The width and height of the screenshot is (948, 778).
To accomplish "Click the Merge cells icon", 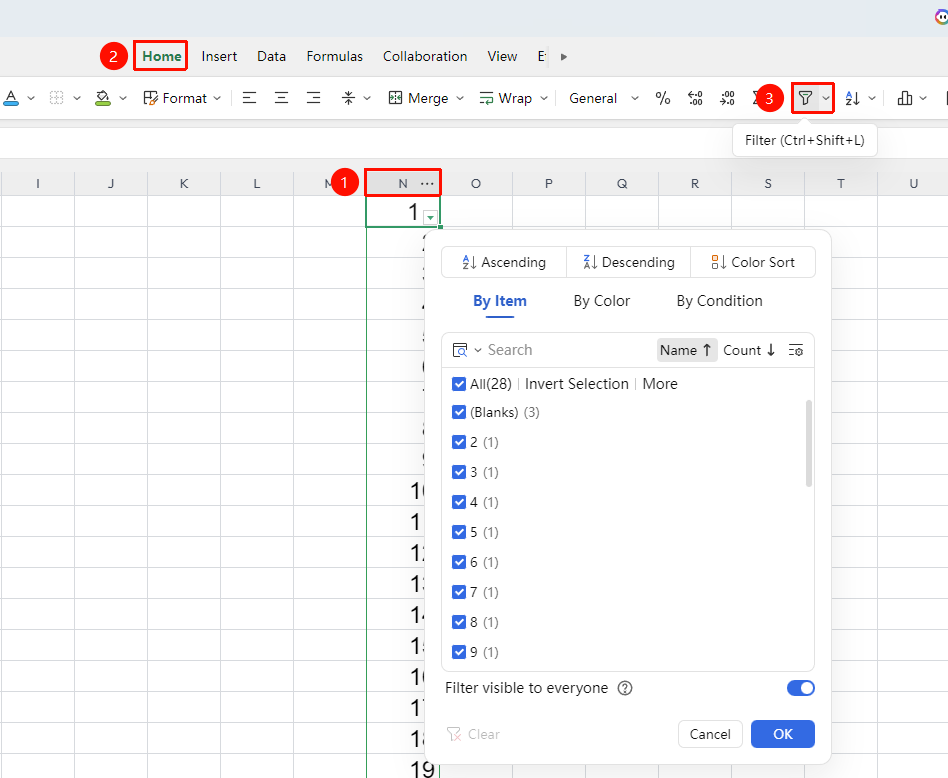I will pos(395,98).
